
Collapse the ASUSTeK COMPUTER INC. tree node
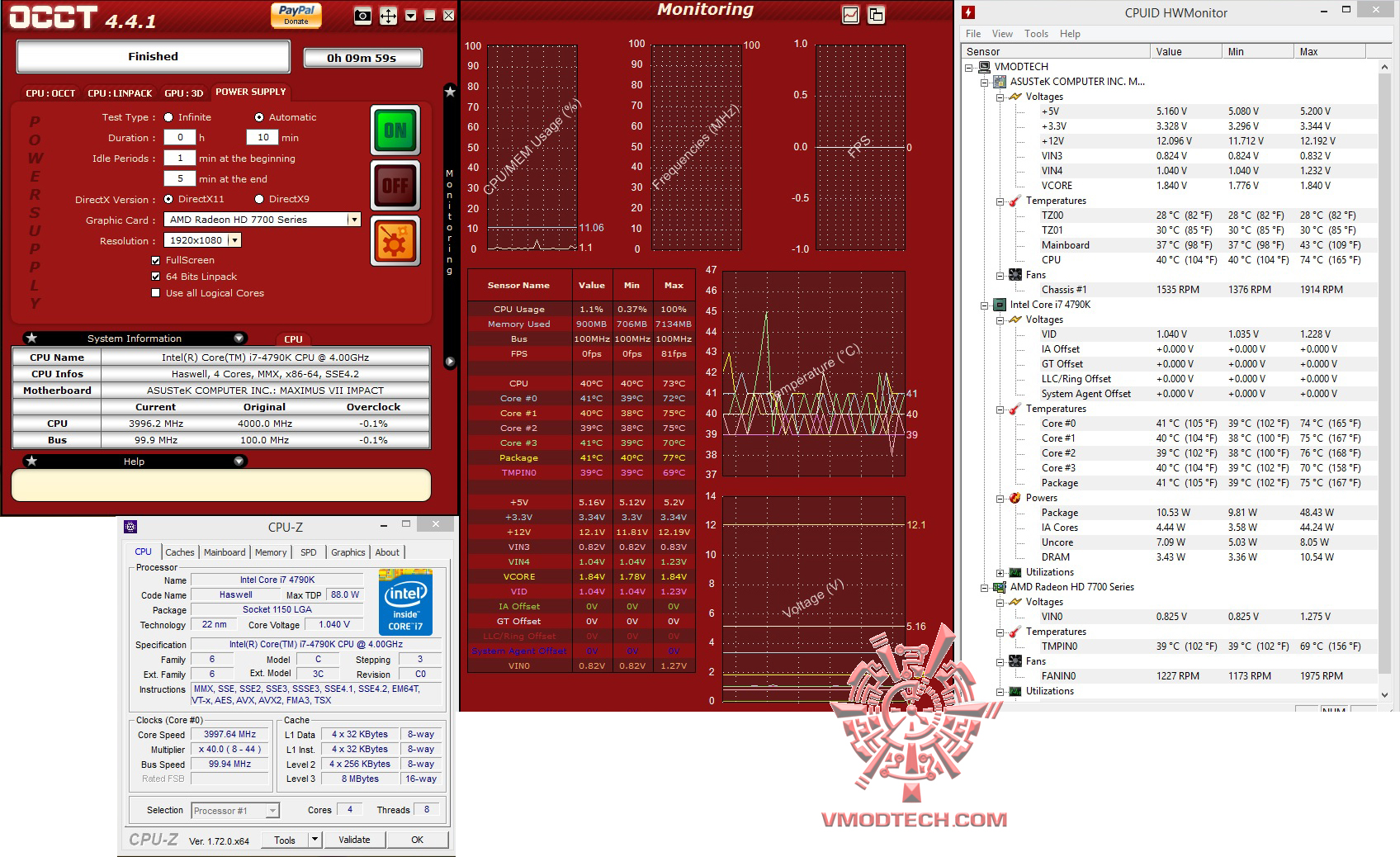click(x=984, y=83)
